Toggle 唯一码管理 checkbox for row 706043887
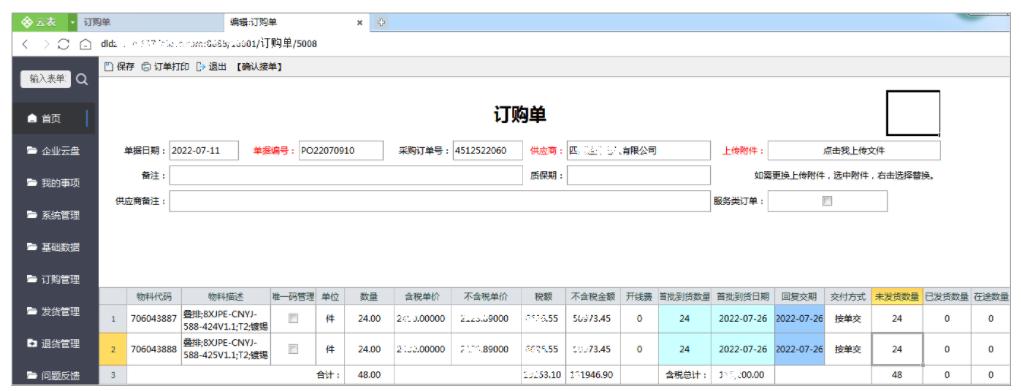Screen dimensions: 1021x391 (x=293, y=318)
